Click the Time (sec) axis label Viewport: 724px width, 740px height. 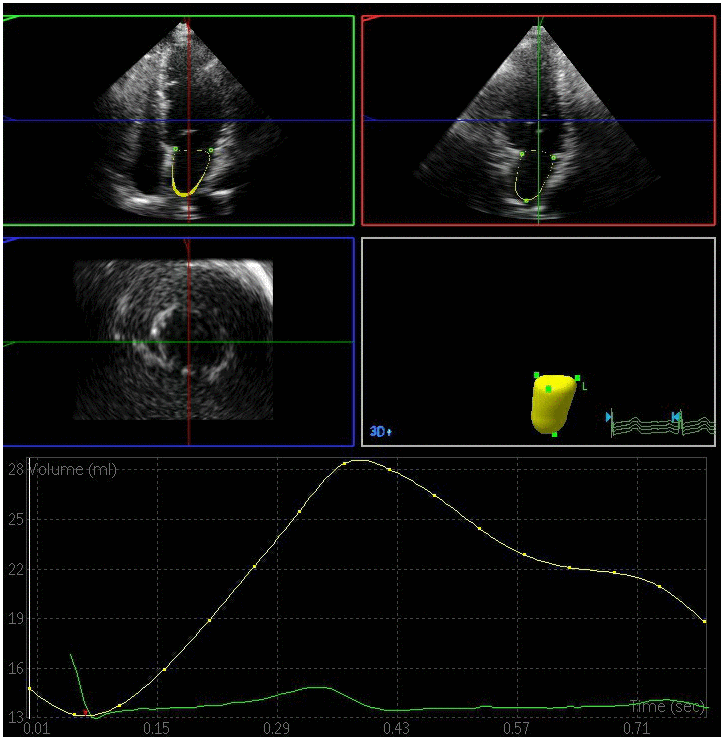tap(673, 707)
